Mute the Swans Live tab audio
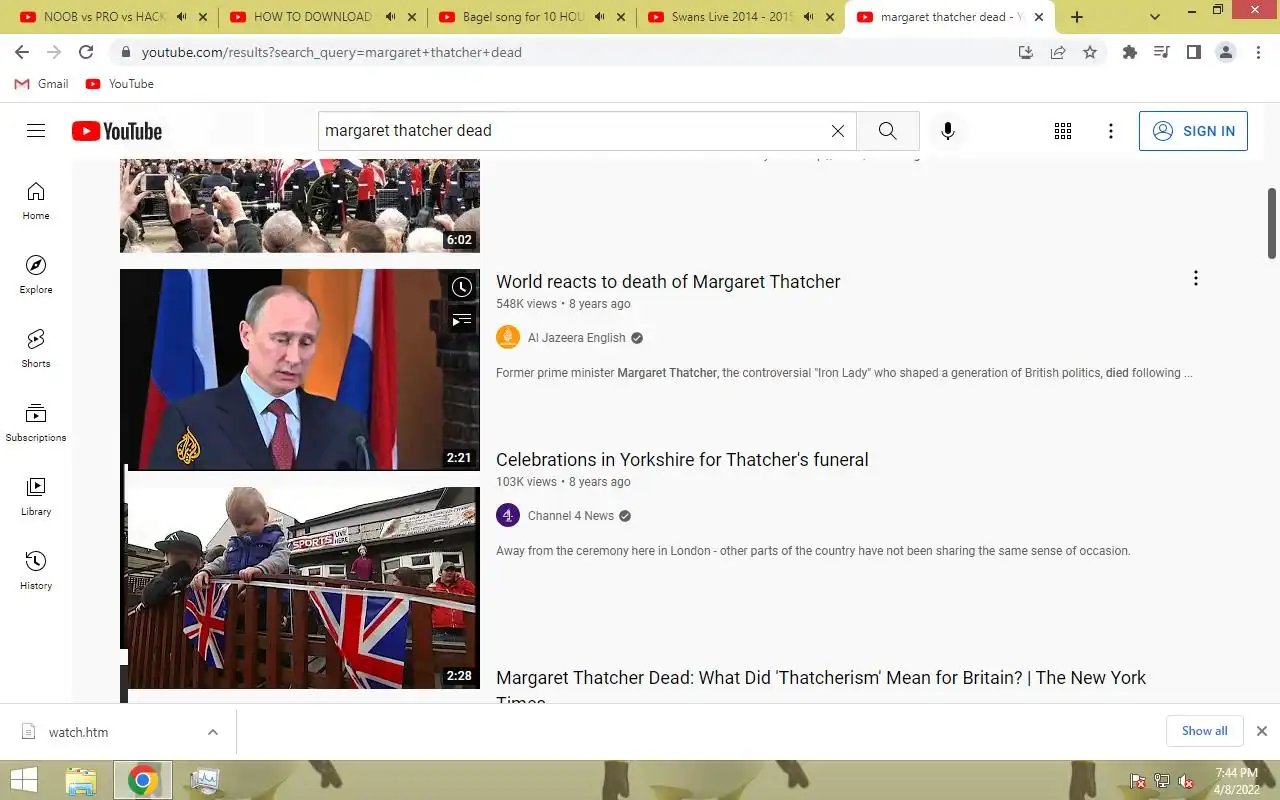 [x=808, y=17]
